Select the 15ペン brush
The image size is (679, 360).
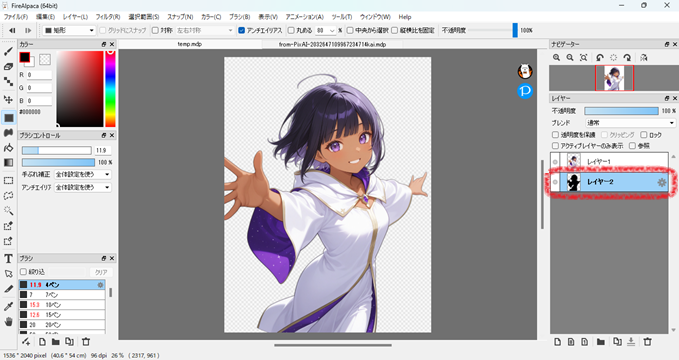(x=62, y=315)
